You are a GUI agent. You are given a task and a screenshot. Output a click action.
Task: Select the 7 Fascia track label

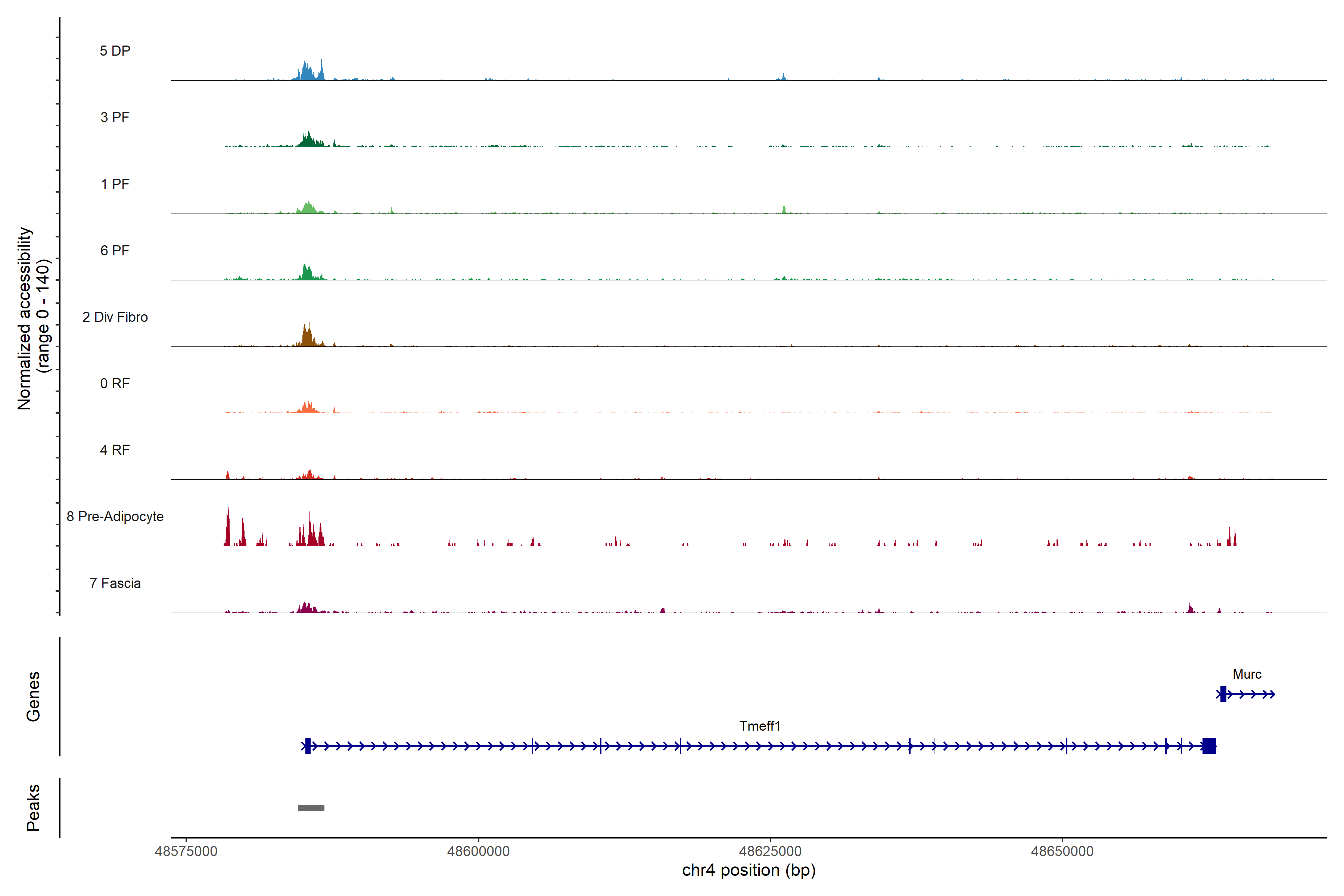(115, 583)
